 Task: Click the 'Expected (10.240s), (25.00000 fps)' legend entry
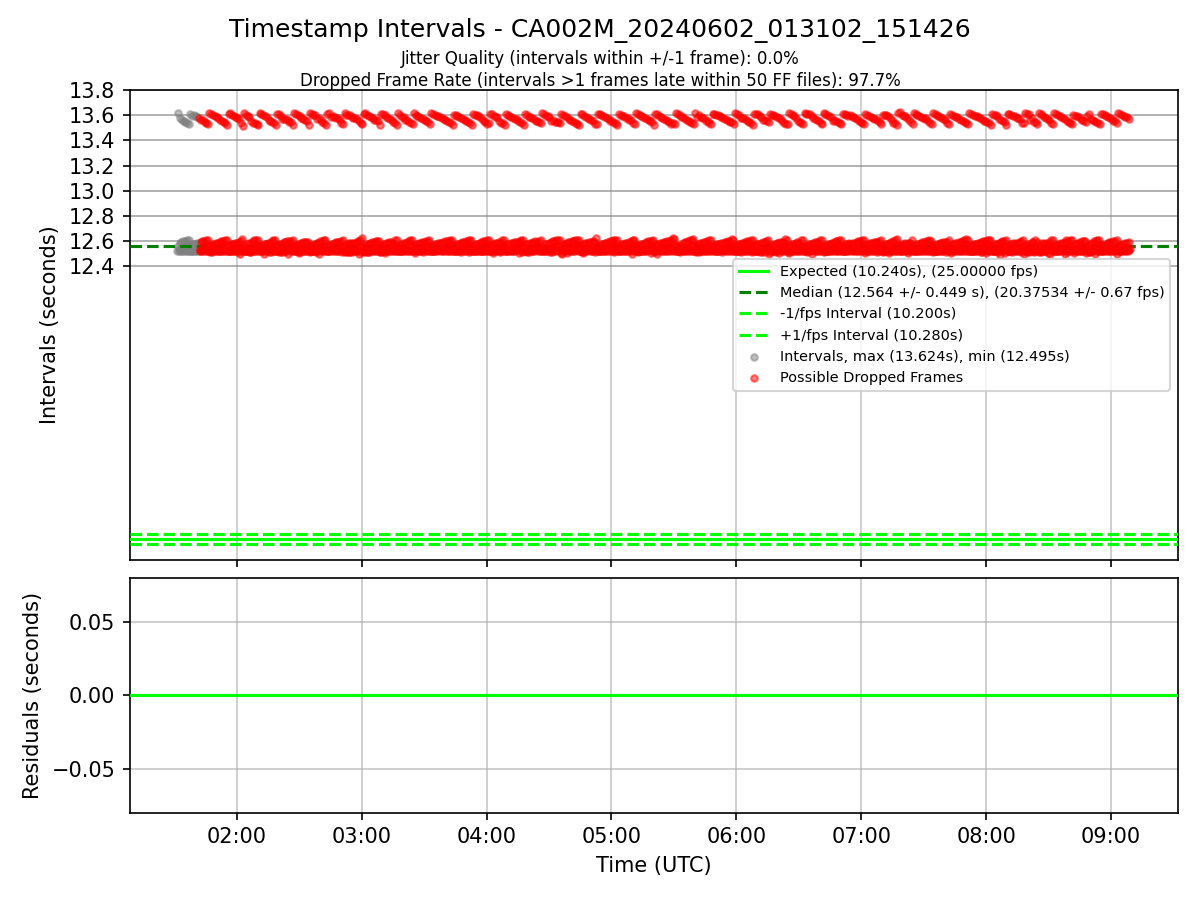coord(909,271)
